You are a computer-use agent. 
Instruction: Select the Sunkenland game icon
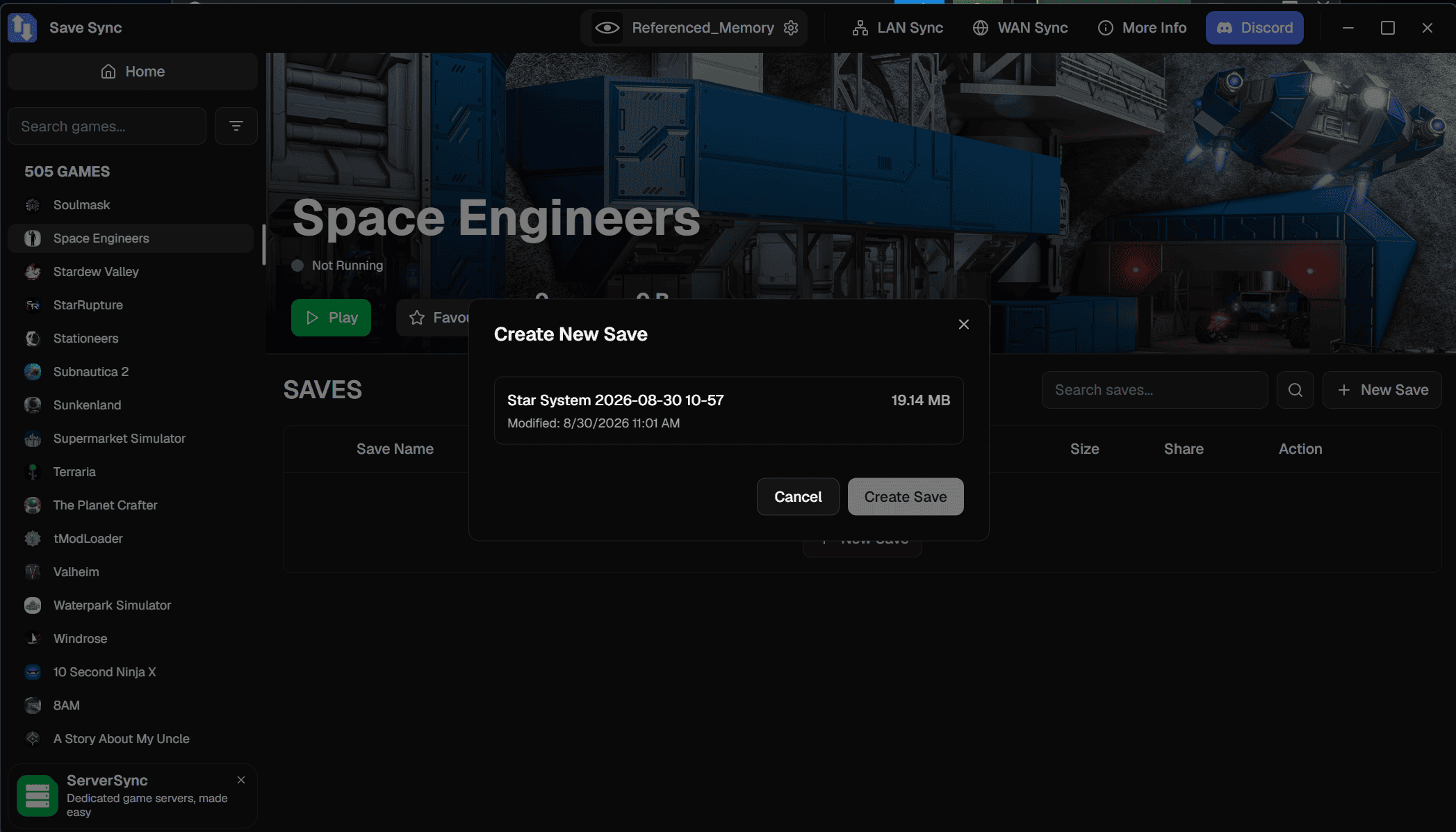33,405
